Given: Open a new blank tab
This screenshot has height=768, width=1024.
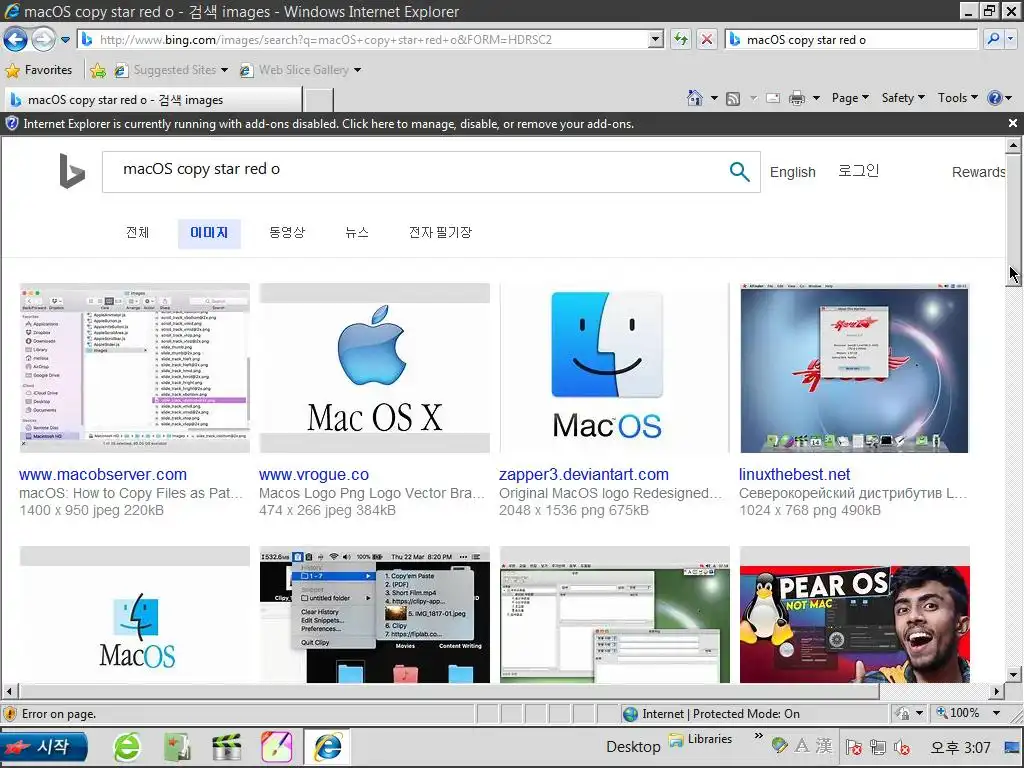Looking at the screenshot, I should coord(319,100).
